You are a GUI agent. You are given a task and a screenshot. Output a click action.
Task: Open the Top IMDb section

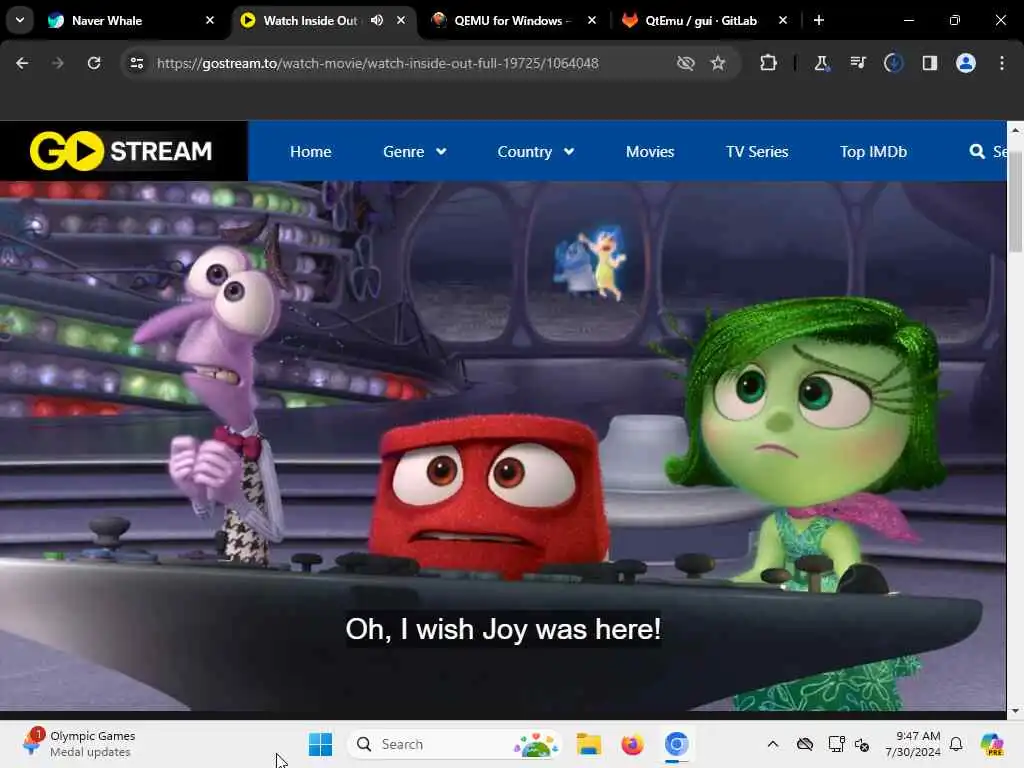tap(873, 152)
